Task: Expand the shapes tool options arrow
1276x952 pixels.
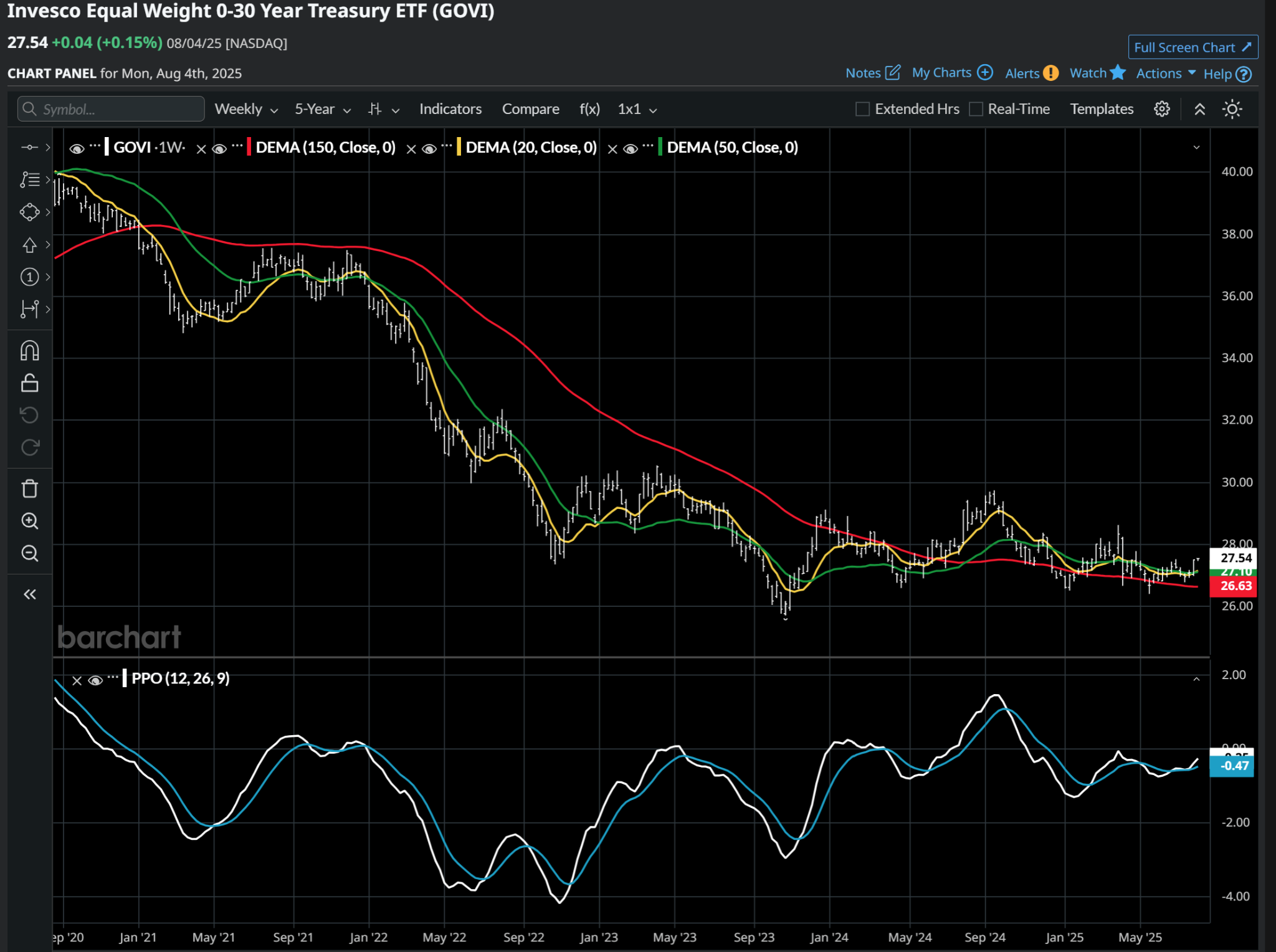Action: 47,212
